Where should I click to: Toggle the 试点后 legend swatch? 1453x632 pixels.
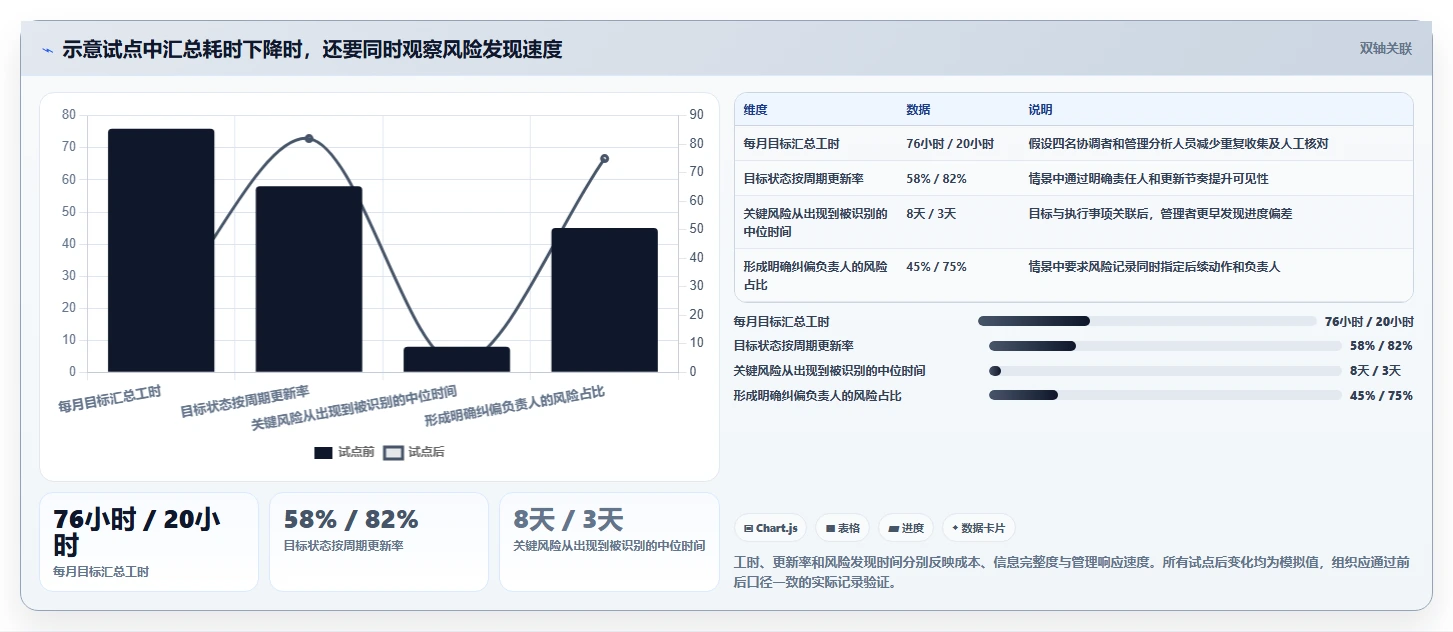393,453
